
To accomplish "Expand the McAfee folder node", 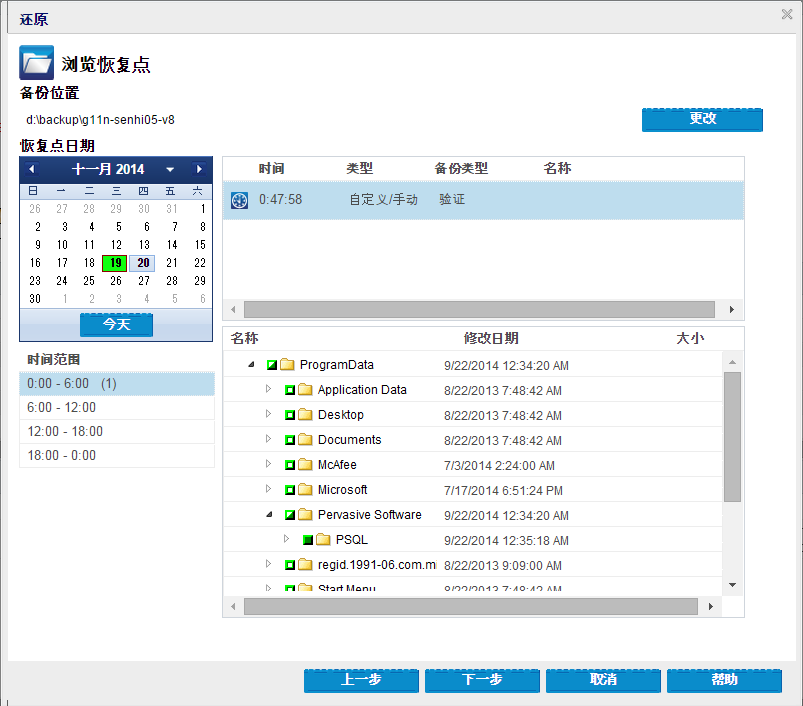I will click(268, 464).
